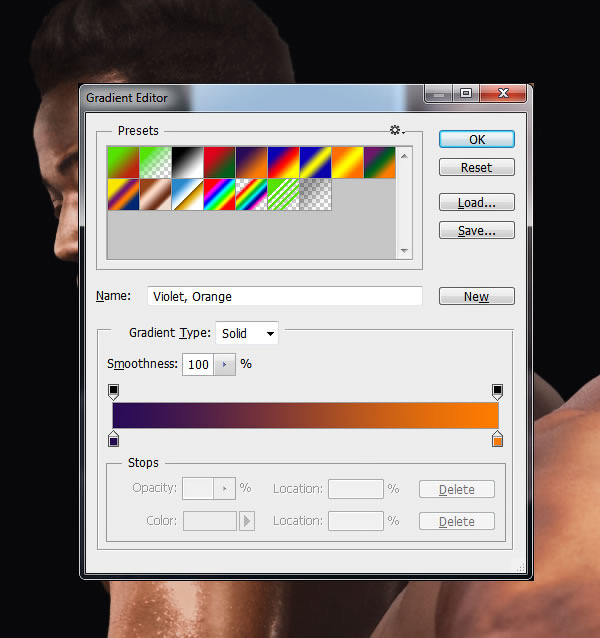600x638 pixels.
Task: Open the Color swatch arrow menu
Action: [x=247, y=521]
